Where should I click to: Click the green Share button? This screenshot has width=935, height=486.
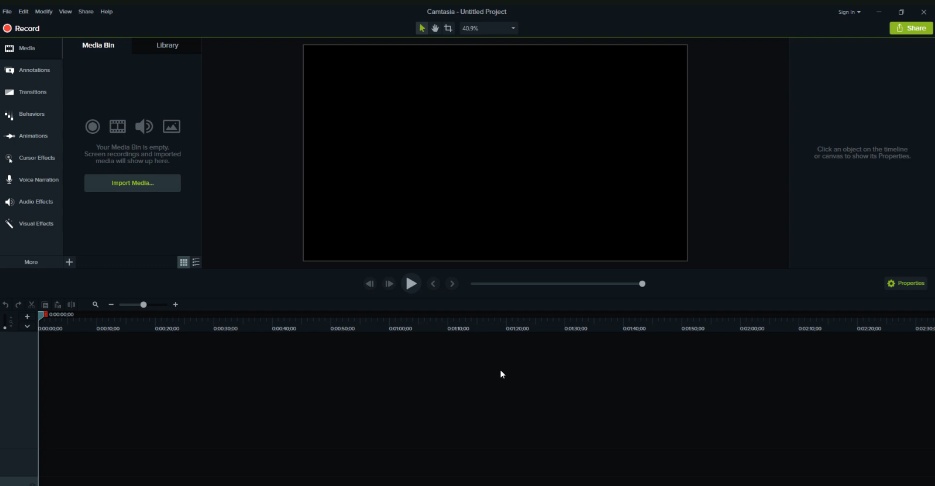[x=910, y=28]
